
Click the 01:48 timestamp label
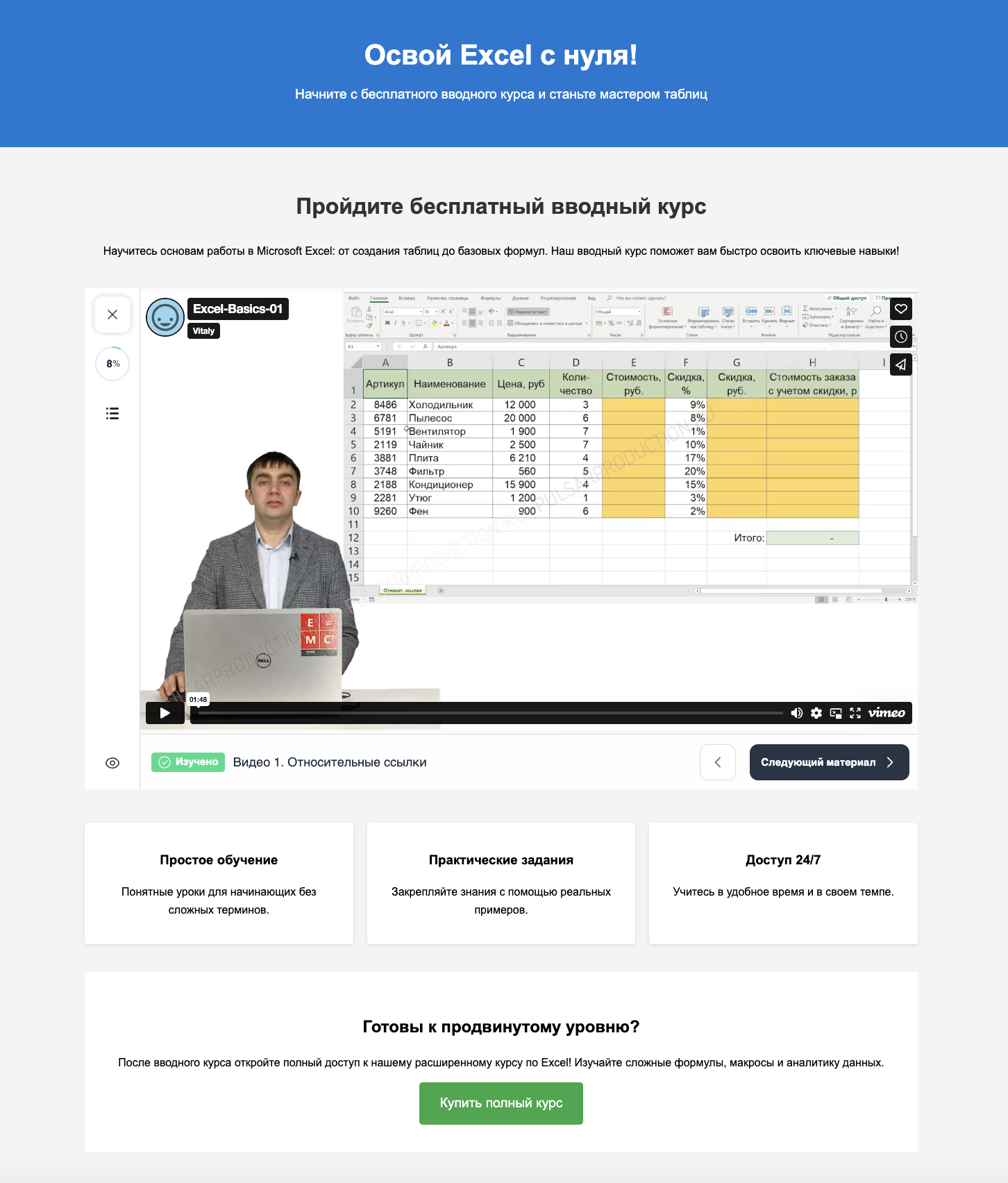tap(199, 699)
